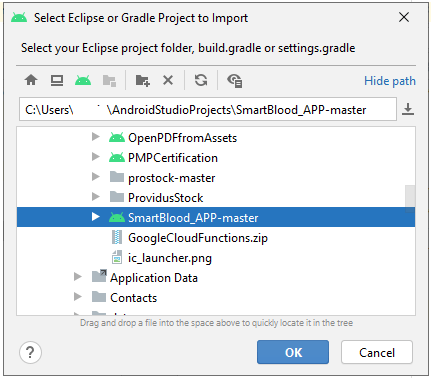
Task: Select the SmartBlood_APP-master project row
Action: tap(216, 217)
